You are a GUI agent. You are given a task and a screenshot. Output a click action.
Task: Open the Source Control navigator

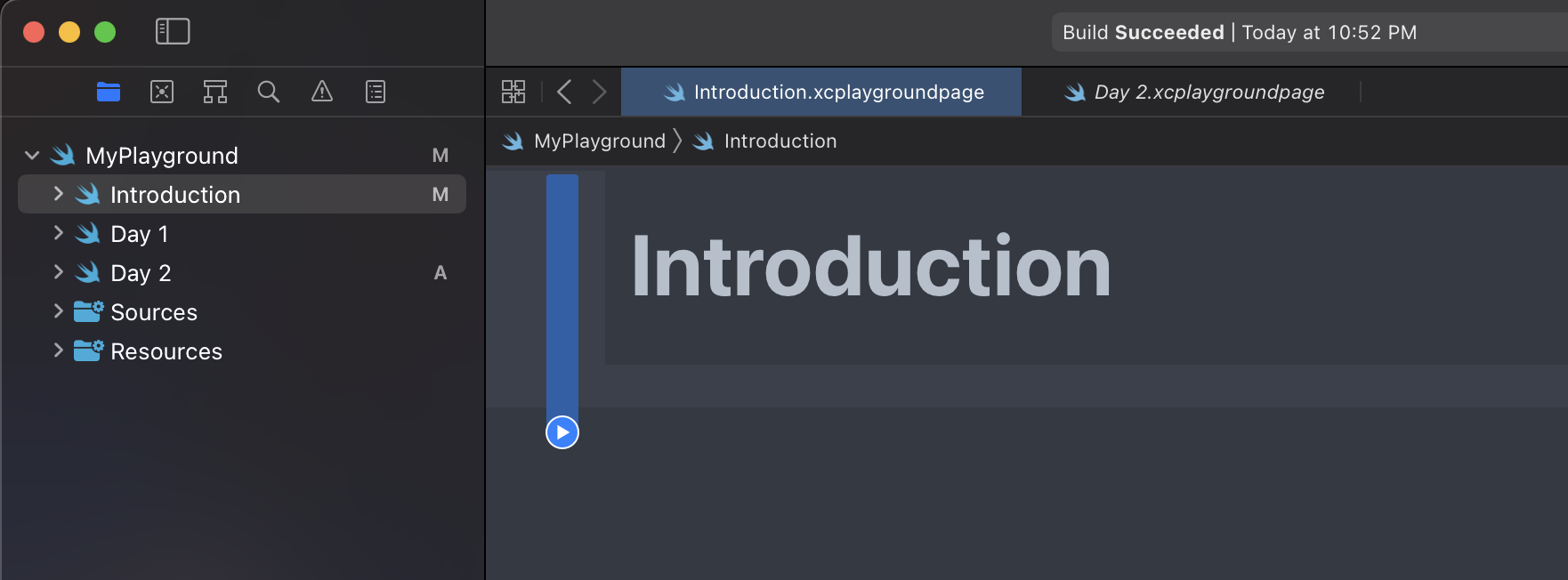pos(162,92)
